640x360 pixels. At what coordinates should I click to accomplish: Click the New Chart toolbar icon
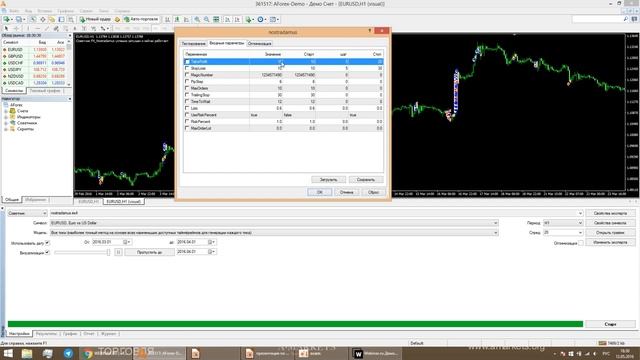point(7,19)
